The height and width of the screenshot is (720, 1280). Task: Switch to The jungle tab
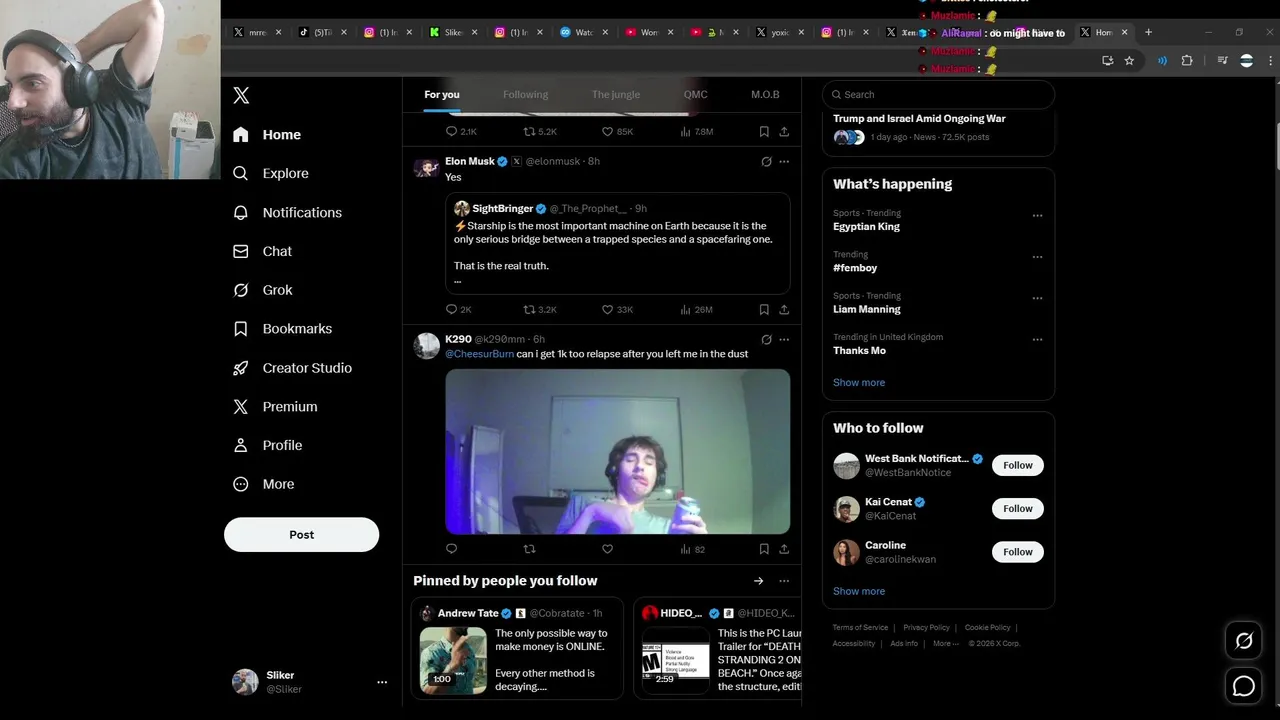point(616,95)
